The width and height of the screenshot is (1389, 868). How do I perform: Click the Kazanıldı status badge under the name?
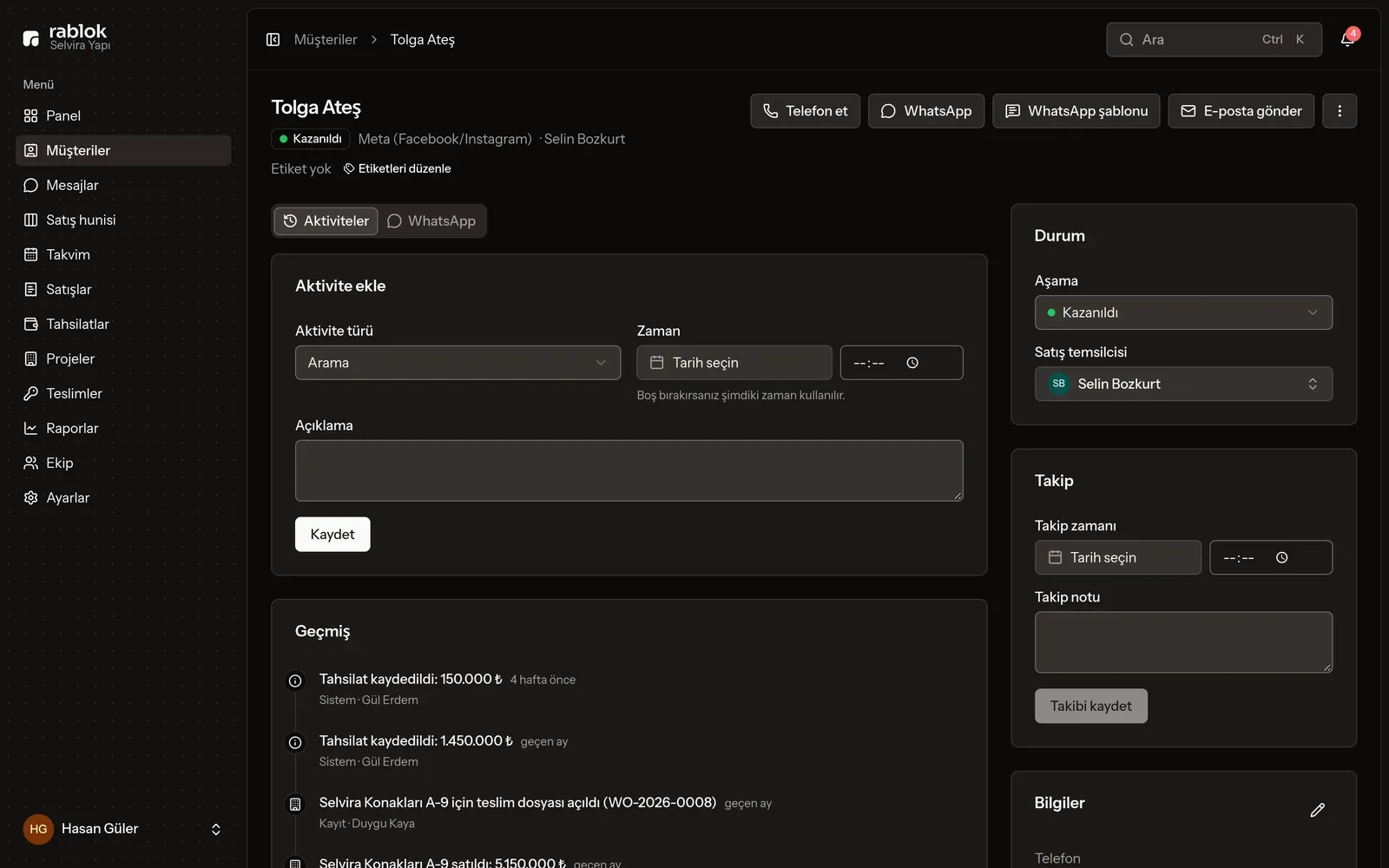pos(310,139)
